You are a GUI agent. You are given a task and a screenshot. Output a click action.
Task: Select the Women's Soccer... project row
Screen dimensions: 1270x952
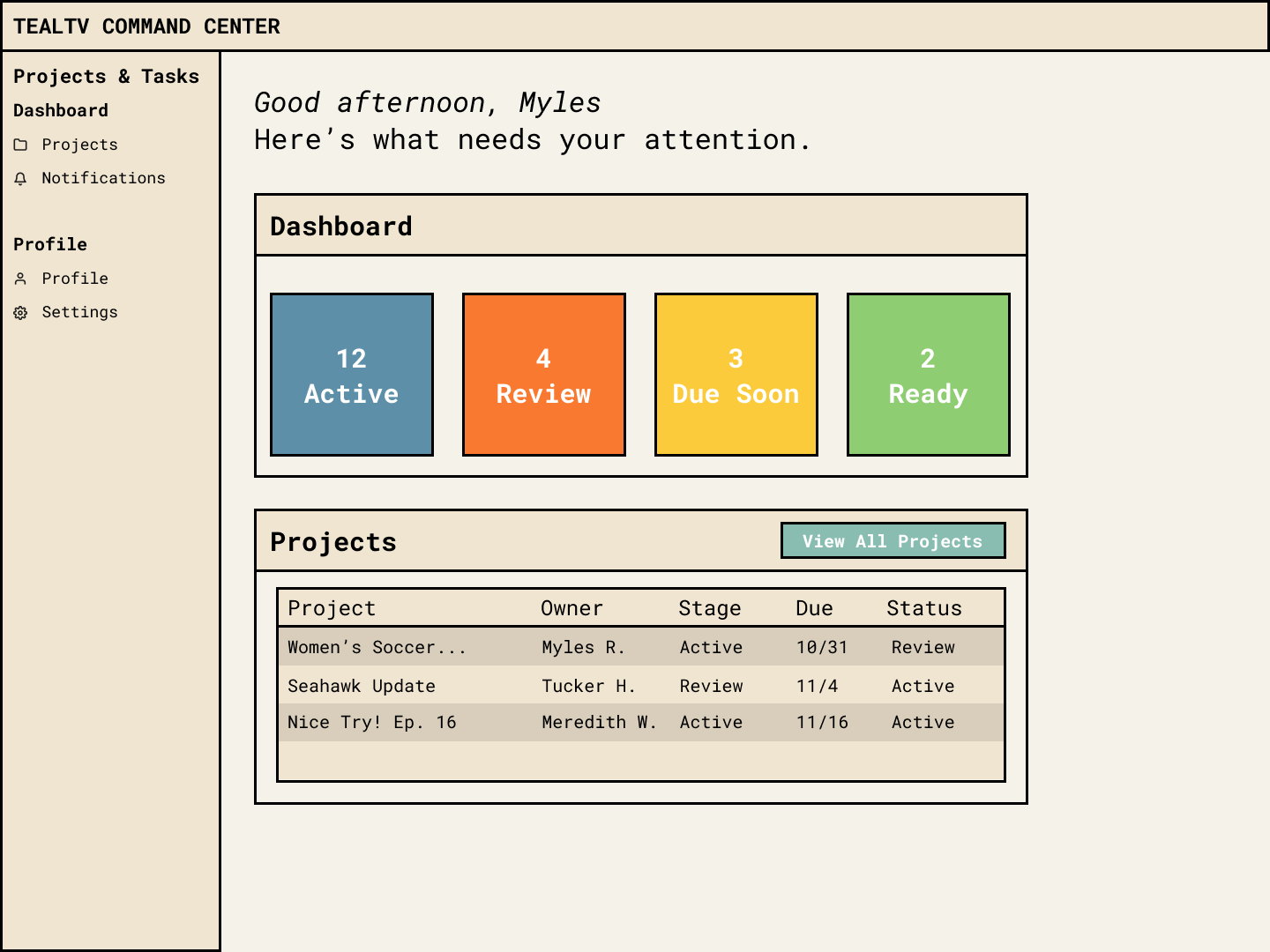(641, 647)
